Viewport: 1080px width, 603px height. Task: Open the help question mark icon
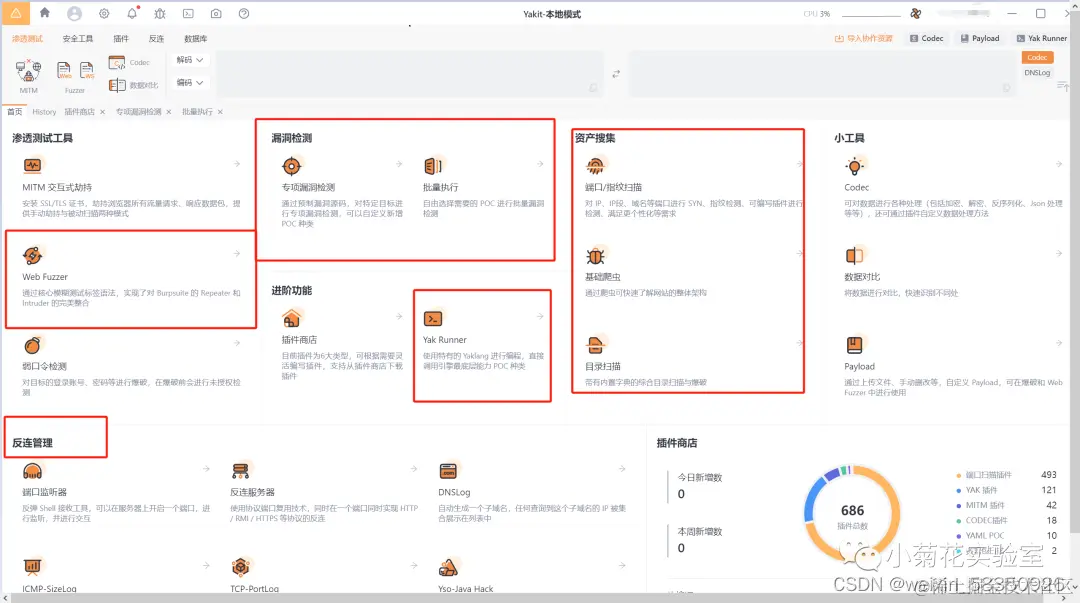pos(244,13)
